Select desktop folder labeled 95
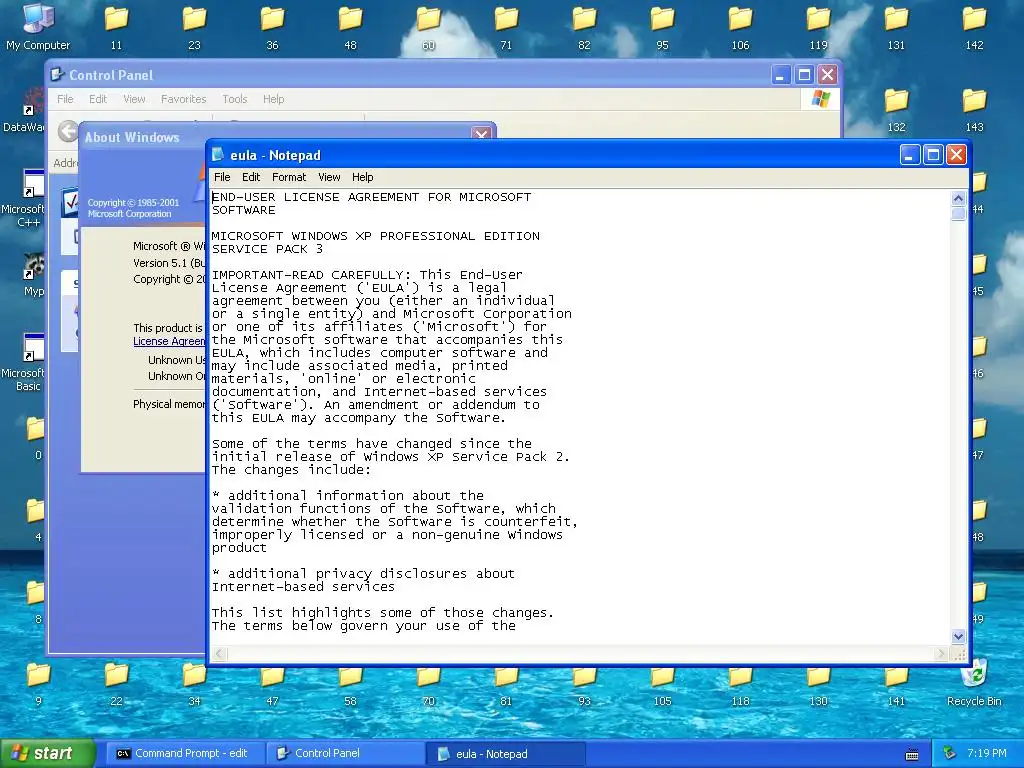1024x768 pixels. tap(662, 27)
